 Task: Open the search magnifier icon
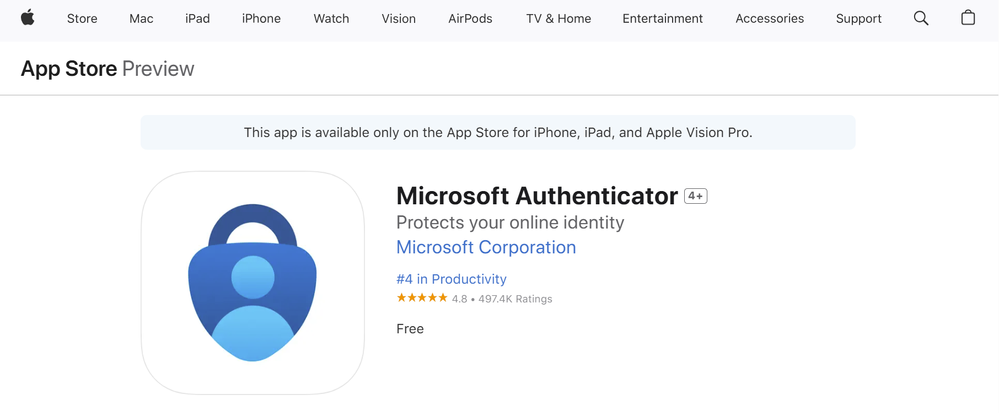[x=921, y=18]
